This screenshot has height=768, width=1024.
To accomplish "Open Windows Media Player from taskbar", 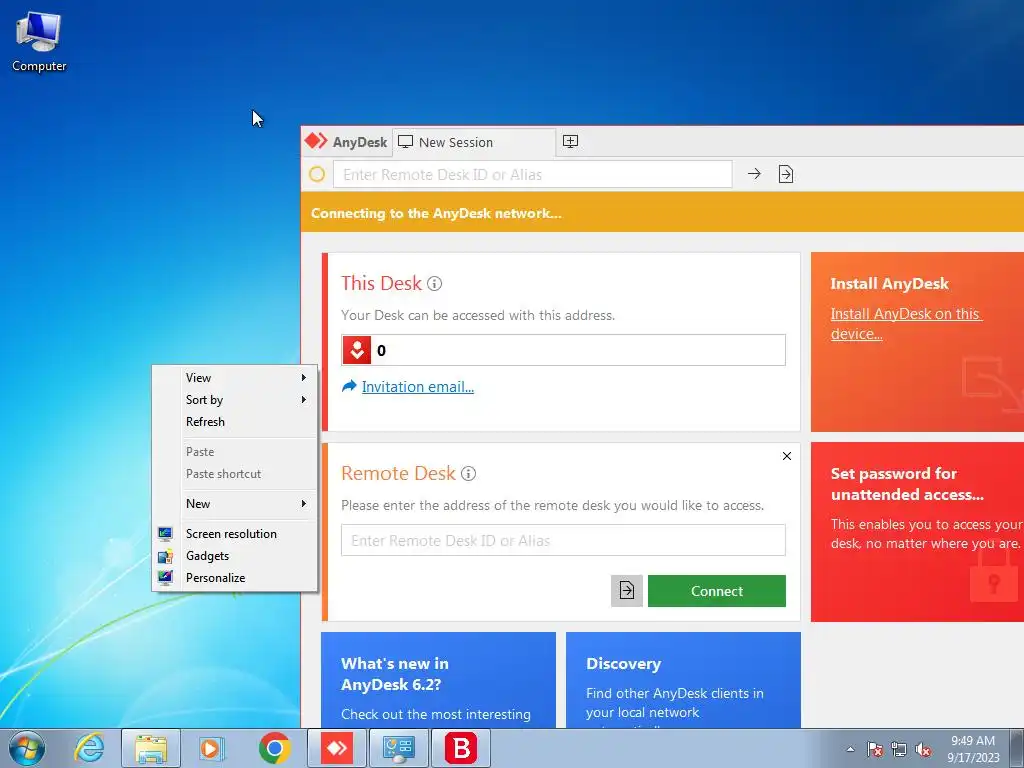I will (211, 748).
